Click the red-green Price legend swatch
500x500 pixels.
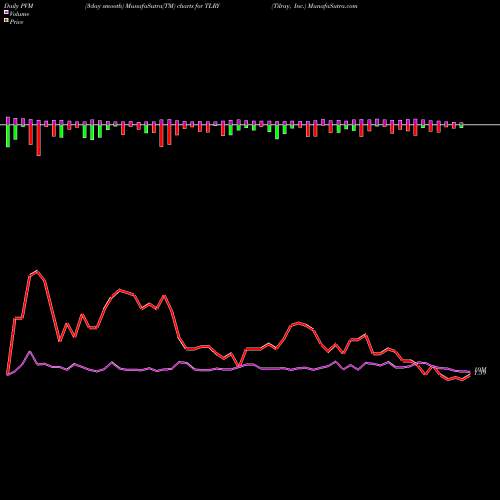(x=6, y=21)
